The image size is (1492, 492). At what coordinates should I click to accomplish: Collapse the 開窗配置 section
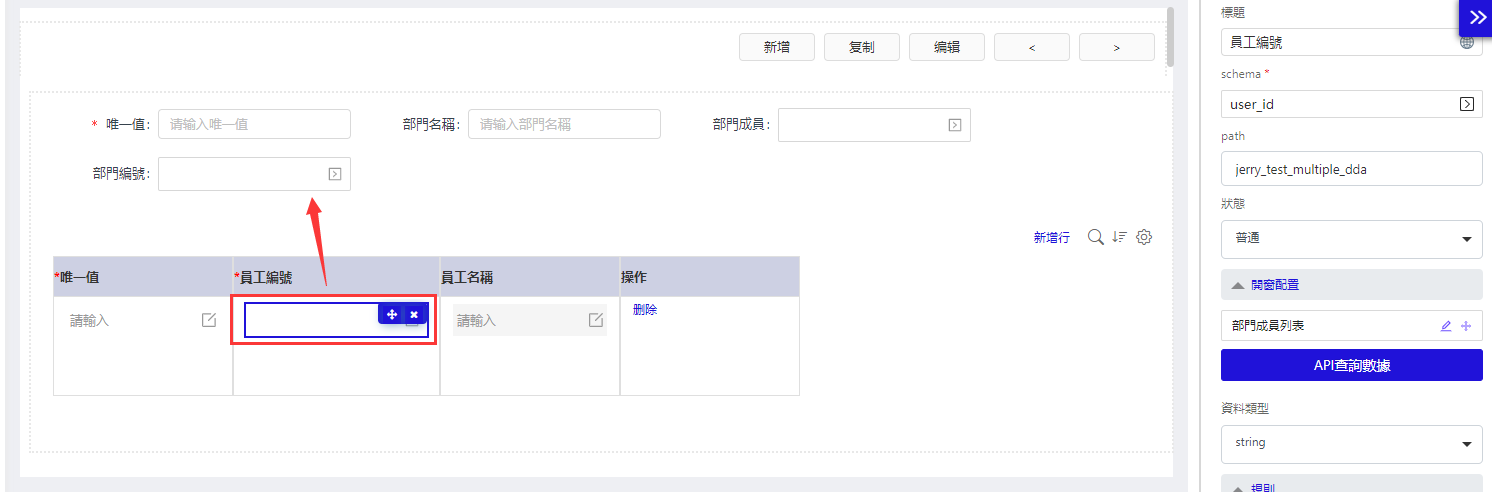pos(1352,285)
